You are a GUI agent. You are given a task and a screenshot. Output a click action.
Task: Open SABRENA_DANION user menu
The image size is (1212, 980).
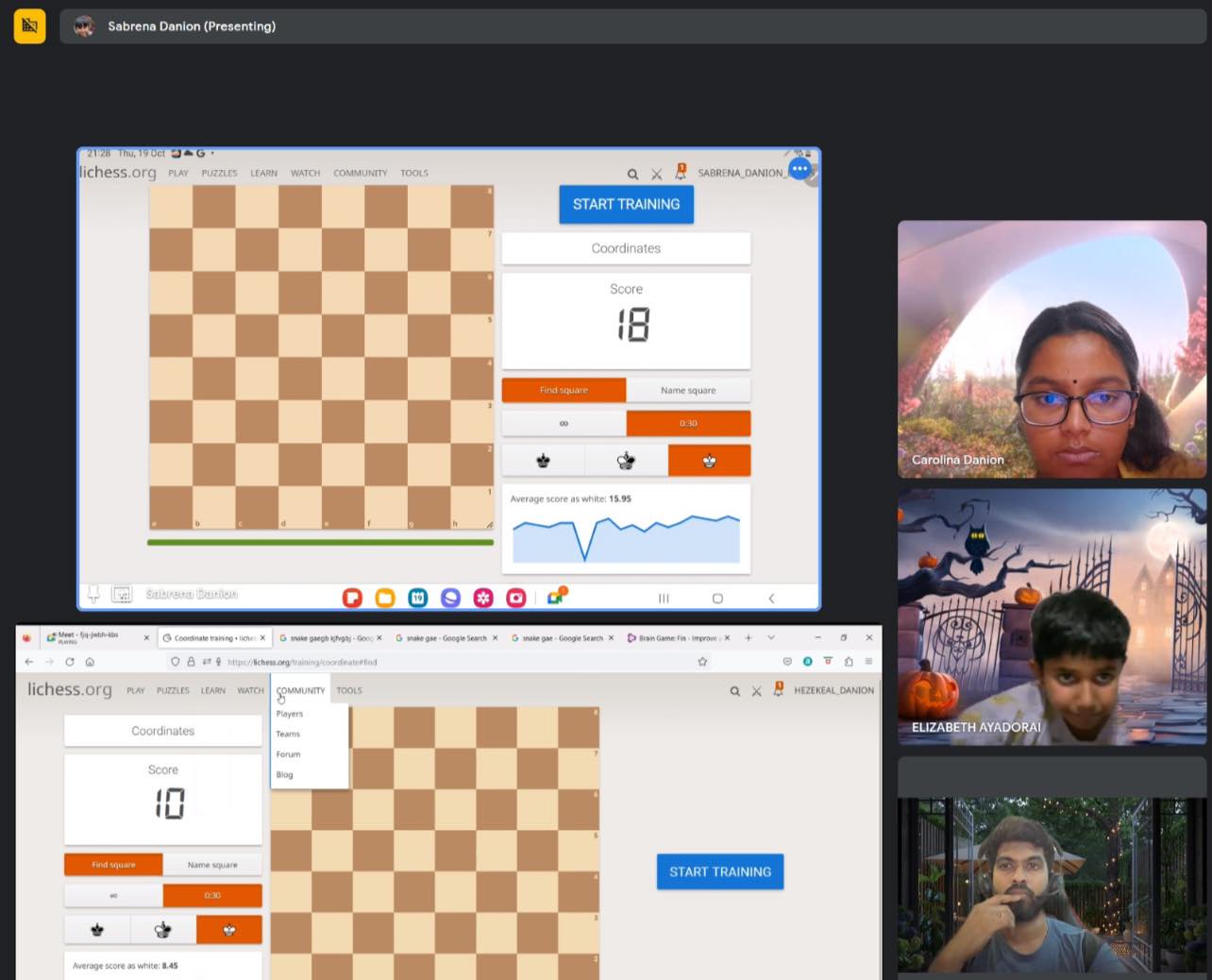point(741,174)
